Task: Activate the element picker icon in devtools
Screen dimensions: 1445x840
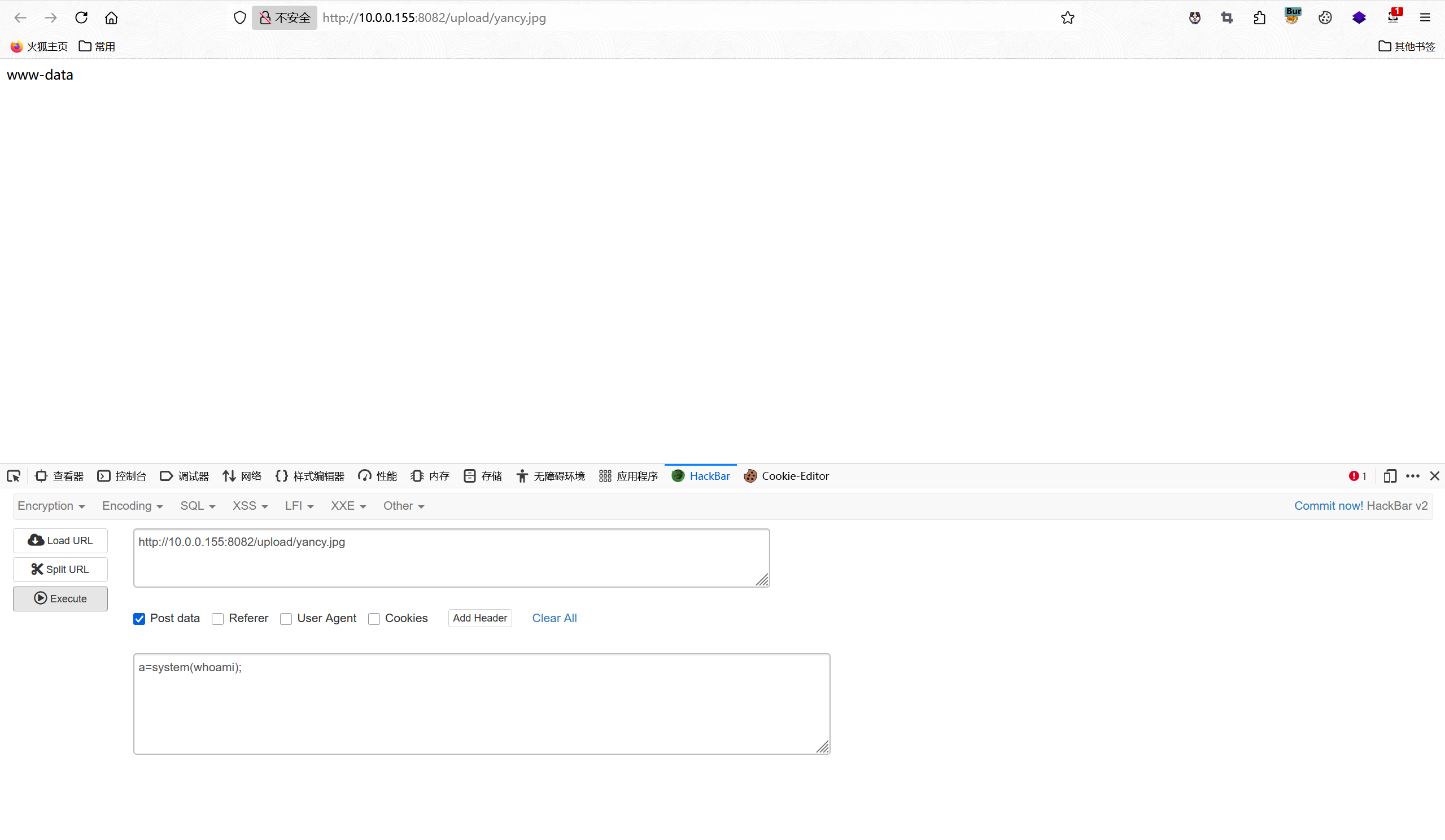Action: 14,476
